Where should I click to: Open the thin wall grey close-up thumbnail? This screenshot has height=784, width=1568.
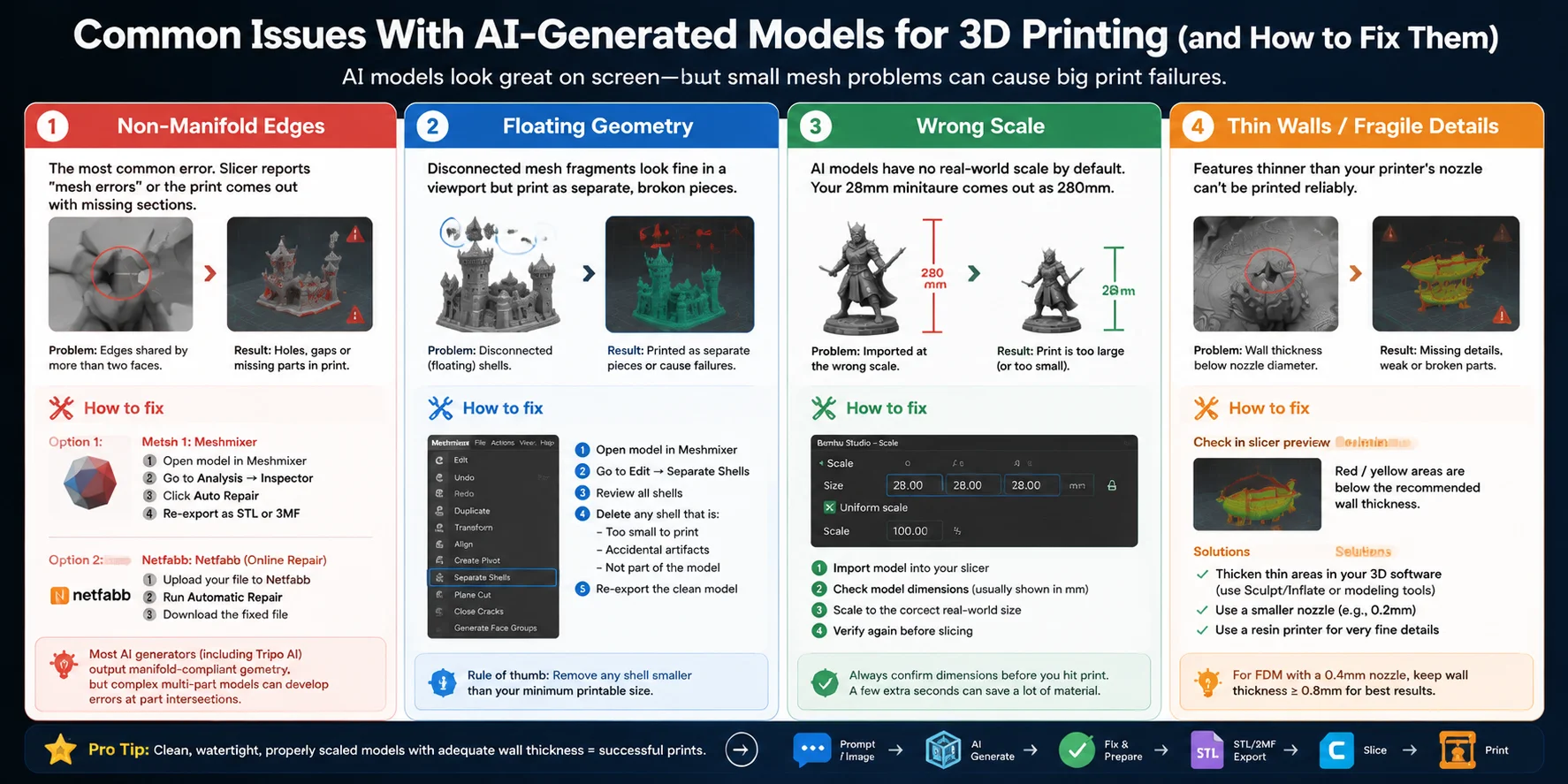coord(1266,274)
